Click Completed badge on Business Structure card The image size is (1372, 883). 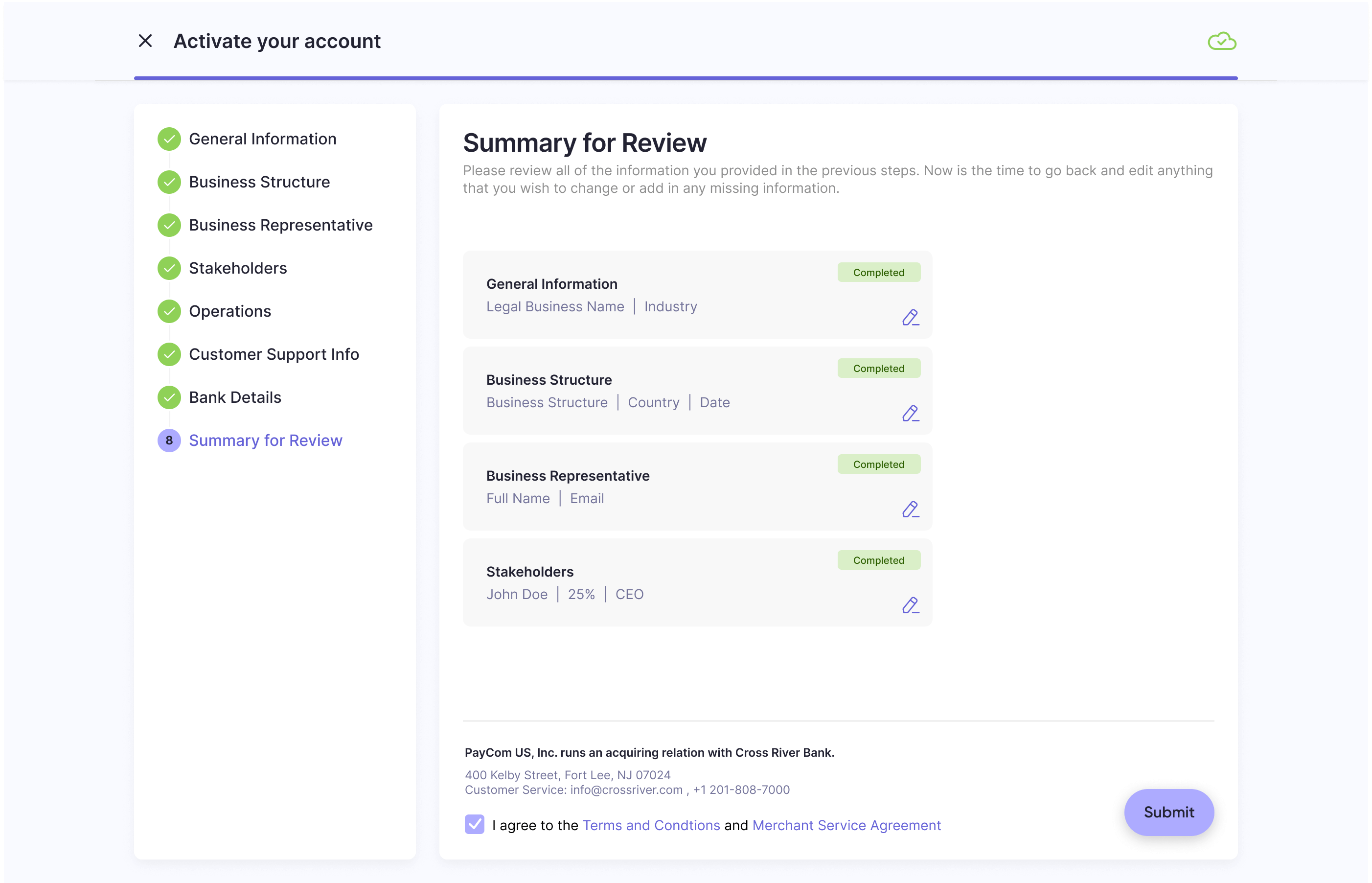(879, 368)
